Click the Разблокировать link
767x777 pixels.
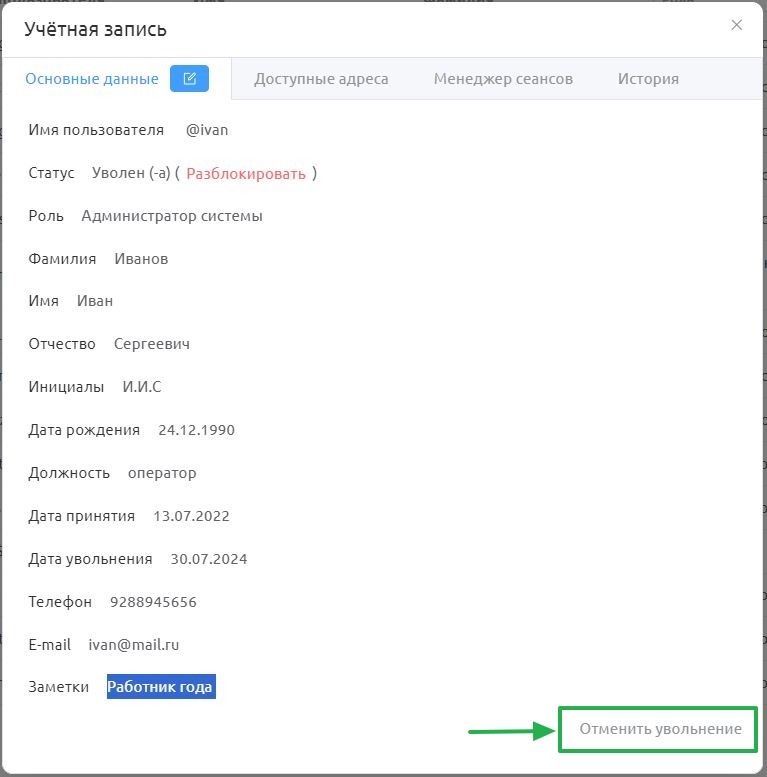(x=246, y=173)
